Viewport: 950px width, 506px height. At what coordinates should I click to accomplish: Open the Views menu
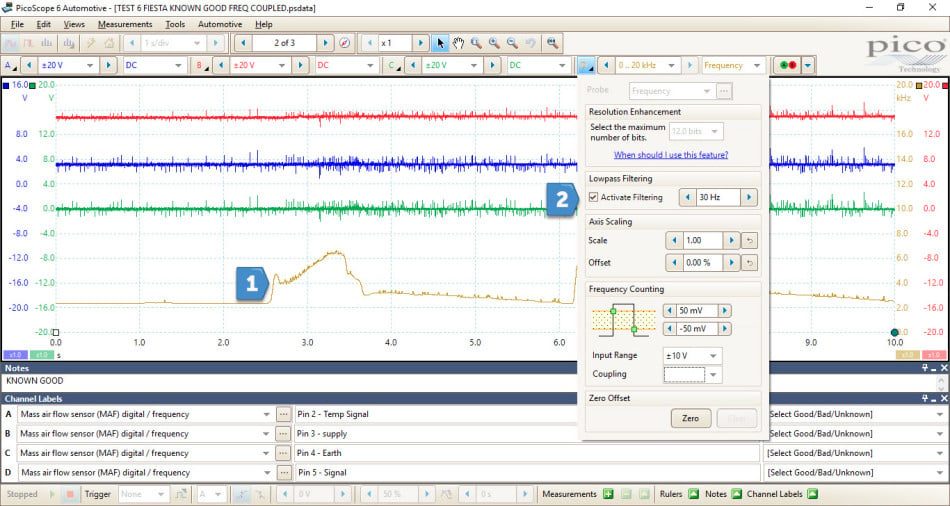74,24
